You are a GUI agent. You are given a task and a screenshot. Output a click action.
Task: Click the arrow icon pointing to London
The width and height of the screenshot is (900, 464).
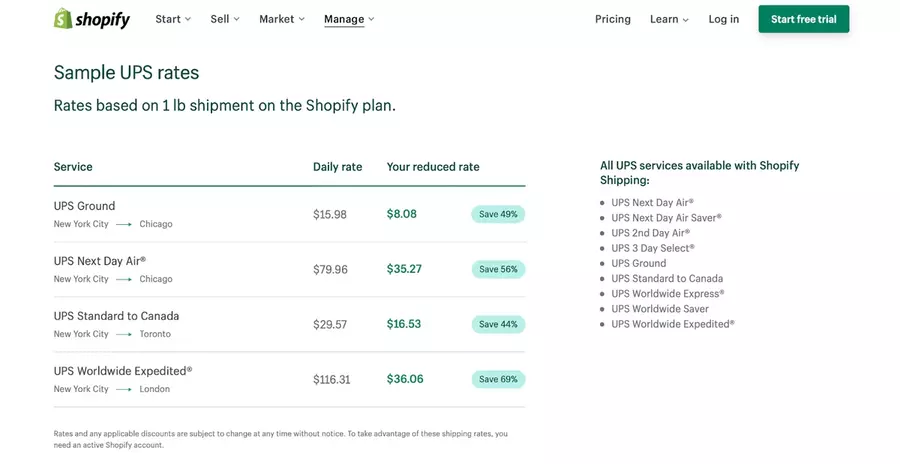pyautogui.click(x=124, y=389)
